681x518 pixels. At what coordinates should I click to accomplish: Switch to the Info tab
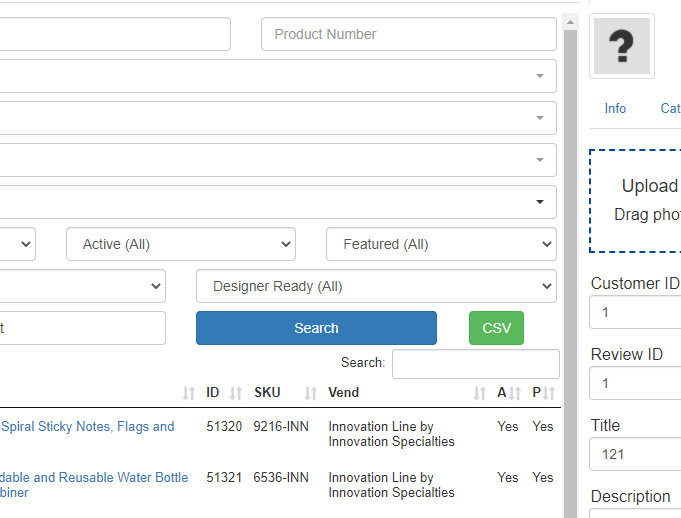tap(615, 108)
